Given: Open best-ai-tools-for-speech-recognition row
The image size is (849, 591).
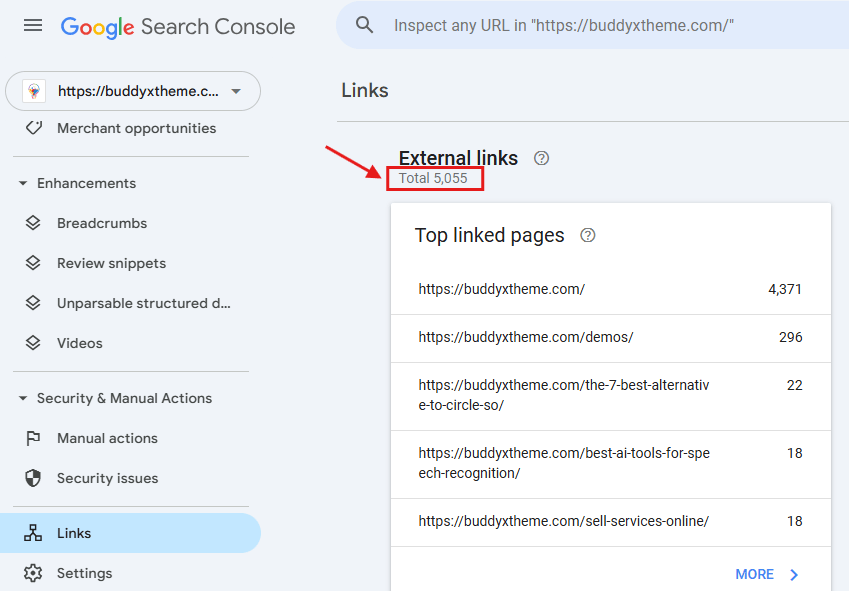Looking at the screenshot, I should pyautogui.click(x=611, y=464).
